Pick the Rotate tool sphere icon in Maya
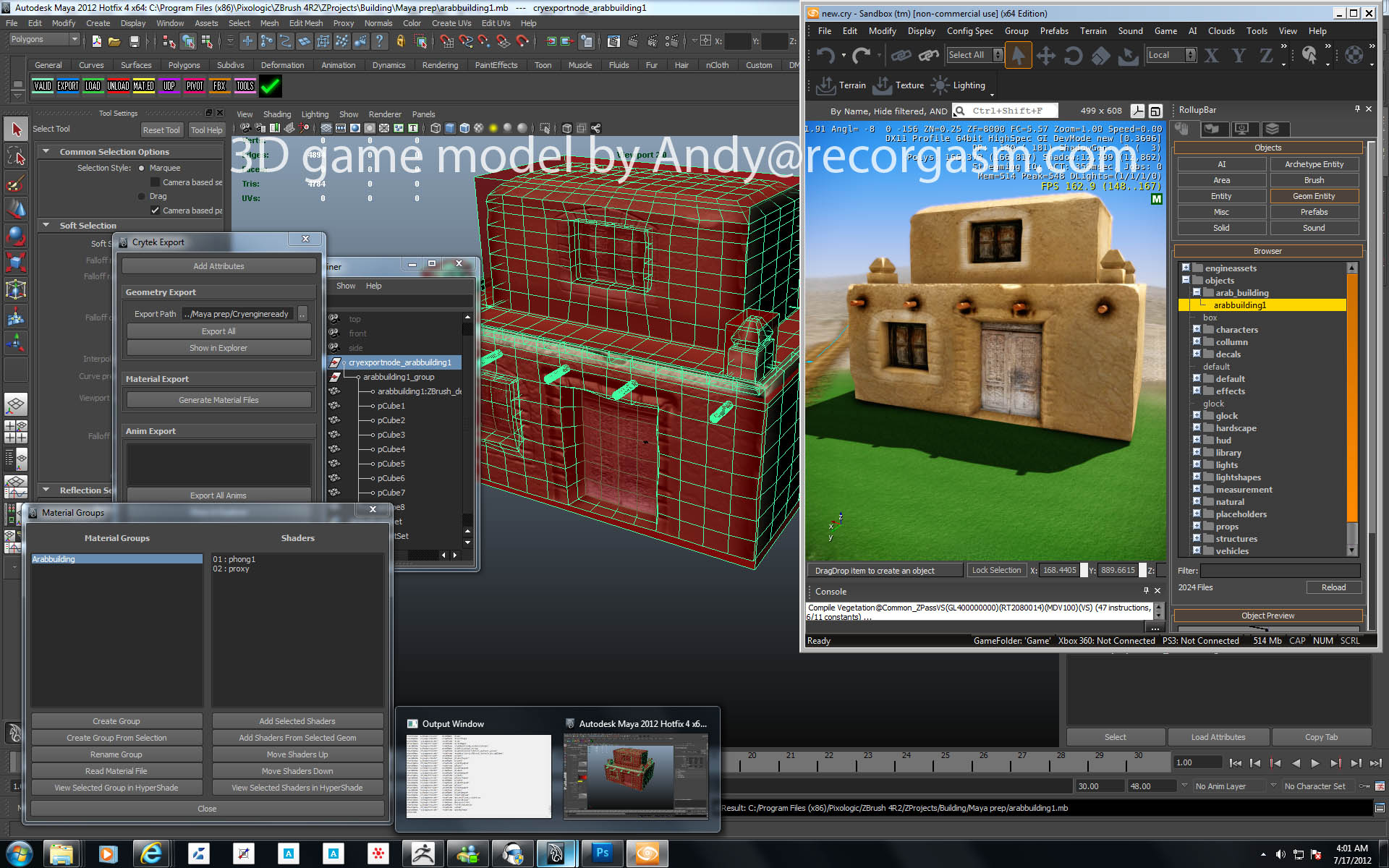Image resolution: width=1389 pixels, height=868 pixels. point(16,236)
